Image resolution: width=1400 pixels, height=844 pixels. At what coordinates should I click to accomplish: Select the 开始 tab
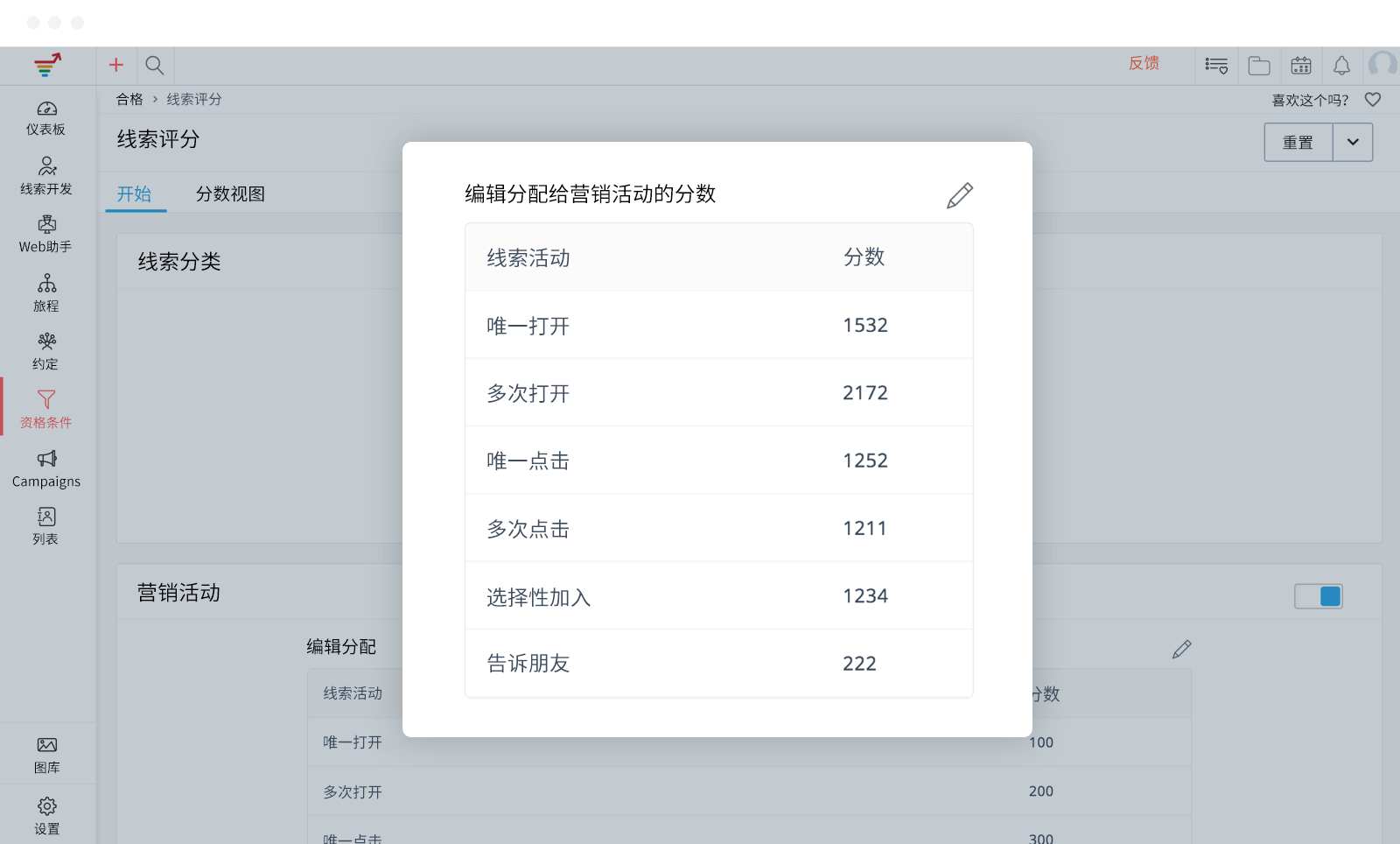tap(135, 193)
